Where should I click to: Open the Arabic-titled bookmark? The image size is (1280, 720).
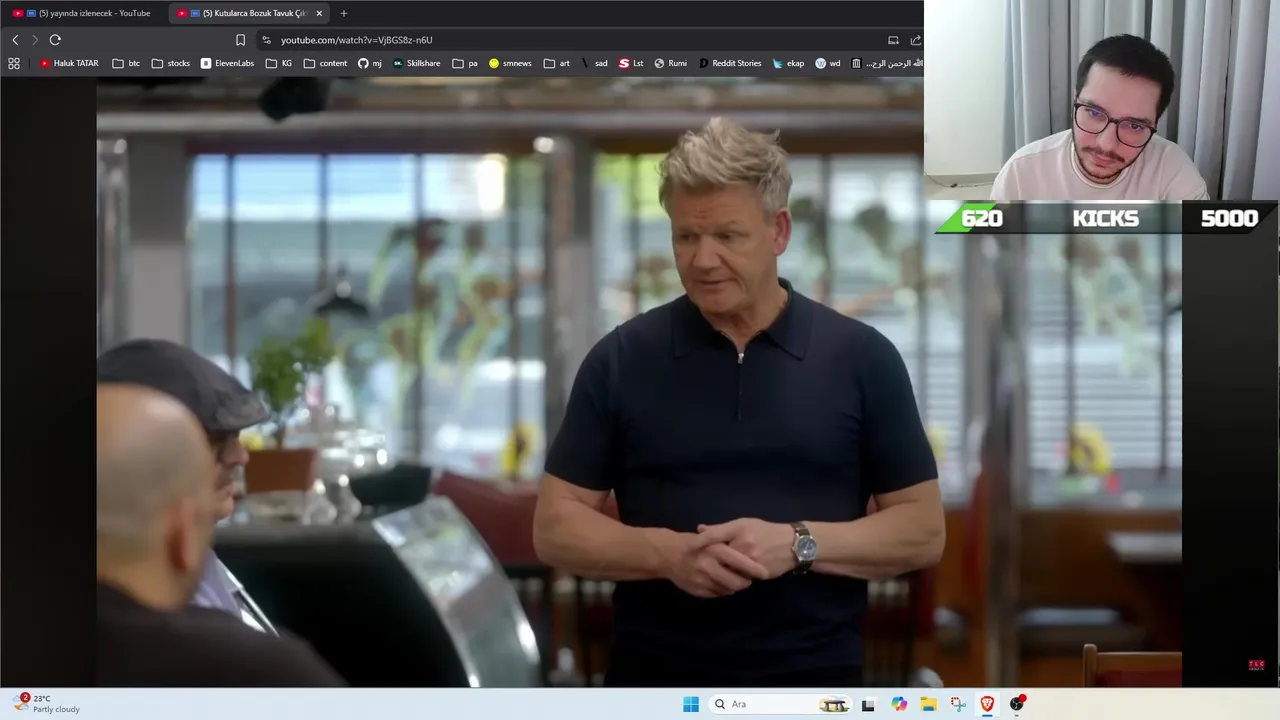point(886,63)
